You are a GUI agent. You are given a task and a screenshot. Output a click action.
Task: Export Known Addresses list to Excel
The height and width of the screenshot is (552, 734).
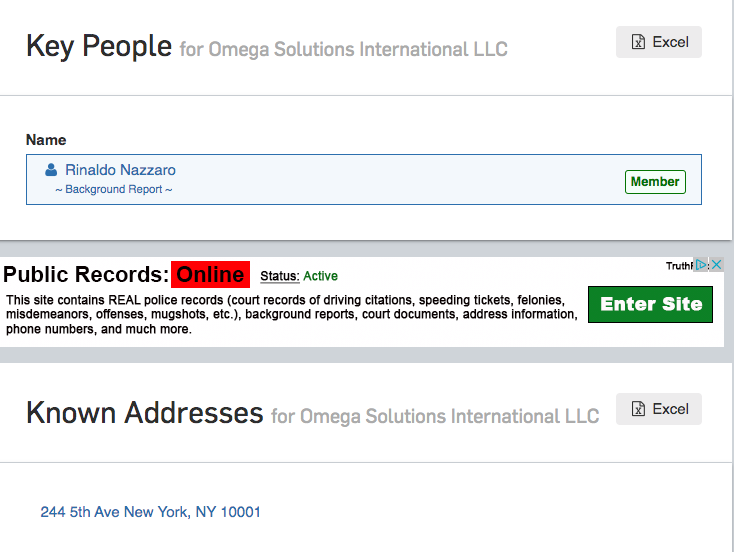(659, 409)
